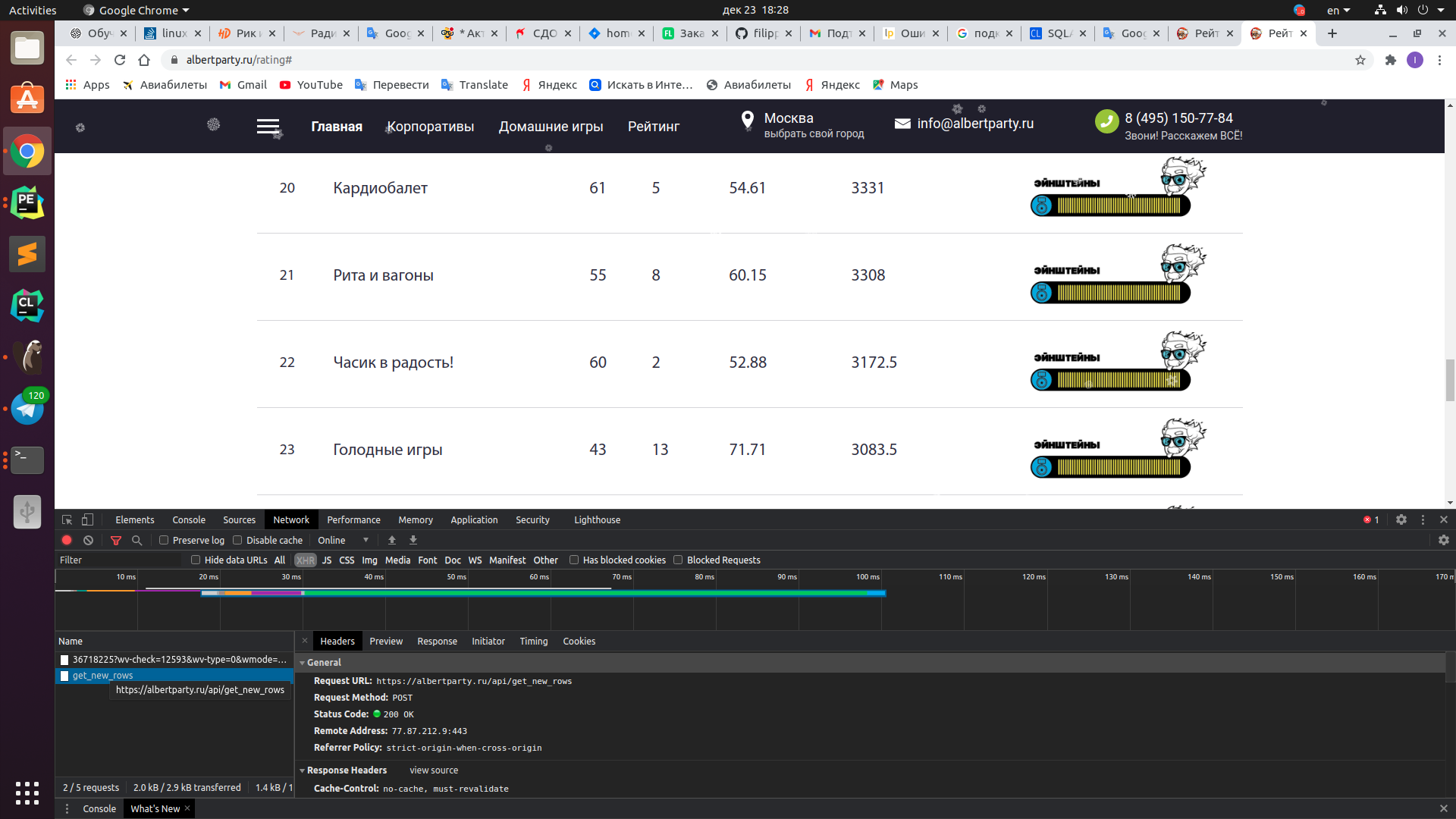This screenshot has height=819, width=1456.
Task: Open Домашние игры link
Action: pyautogui.click(x=551, y=127)
